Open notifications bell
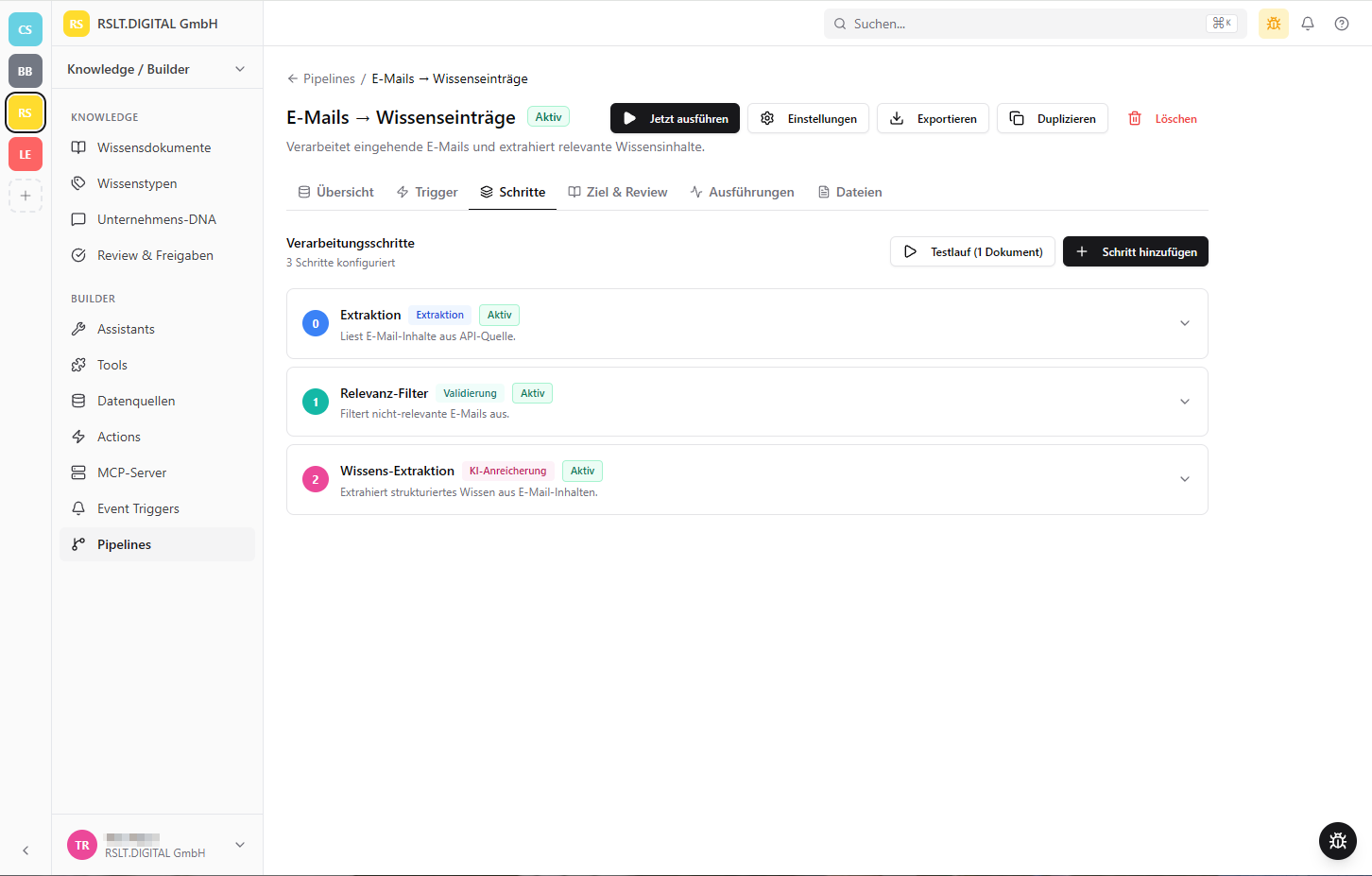The image size is (1372, 876). pyautogui.click(x=1308, y=24)
